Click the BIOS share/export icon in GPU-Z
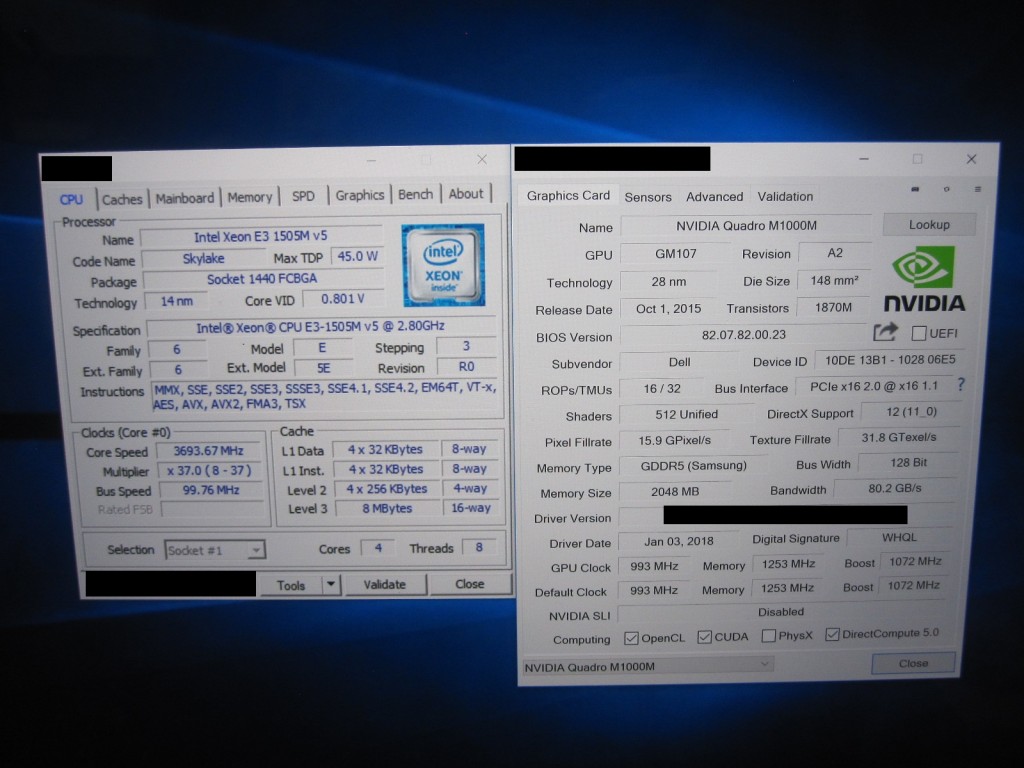 (x=885, y=332)
